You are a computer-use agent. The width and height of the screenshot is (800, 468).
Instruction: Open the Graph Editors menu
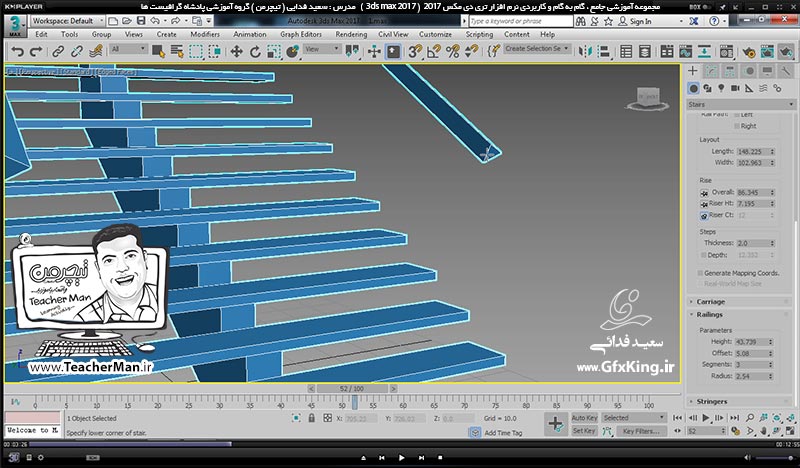point(301,34)
